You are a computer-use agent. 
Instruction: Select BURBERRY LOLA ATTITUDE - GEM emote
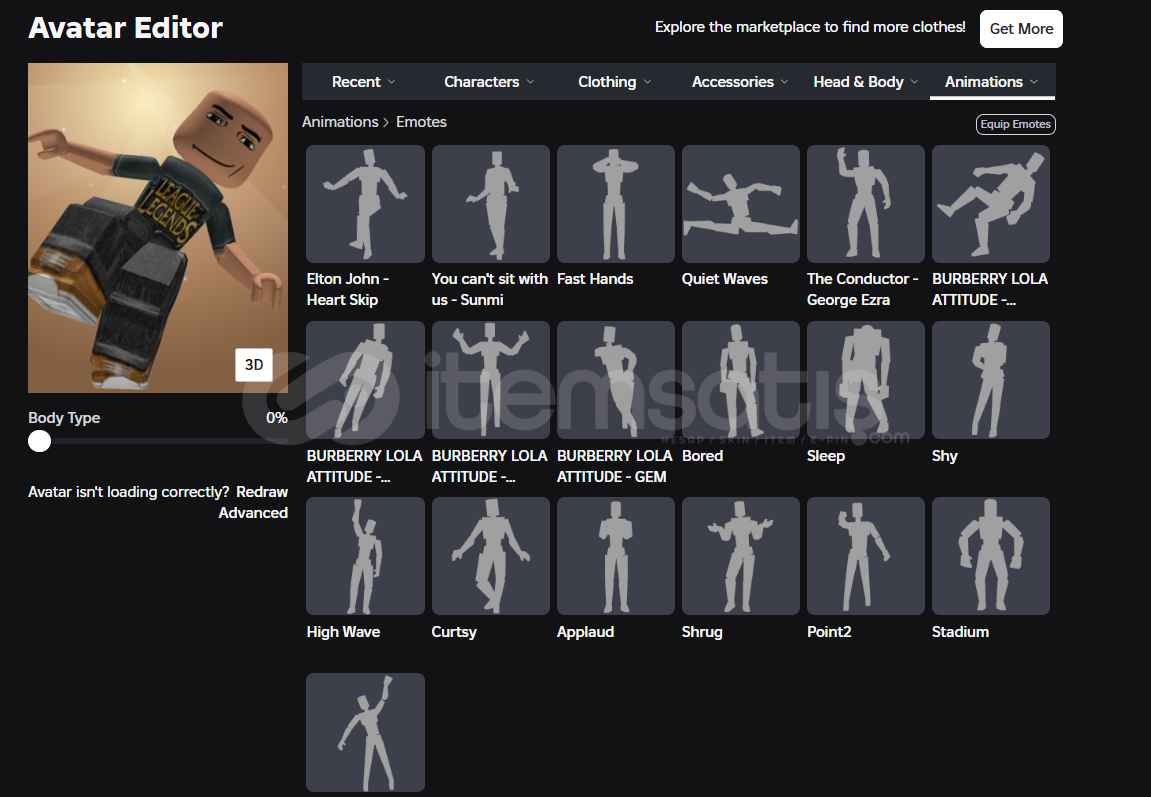(616, 380)
